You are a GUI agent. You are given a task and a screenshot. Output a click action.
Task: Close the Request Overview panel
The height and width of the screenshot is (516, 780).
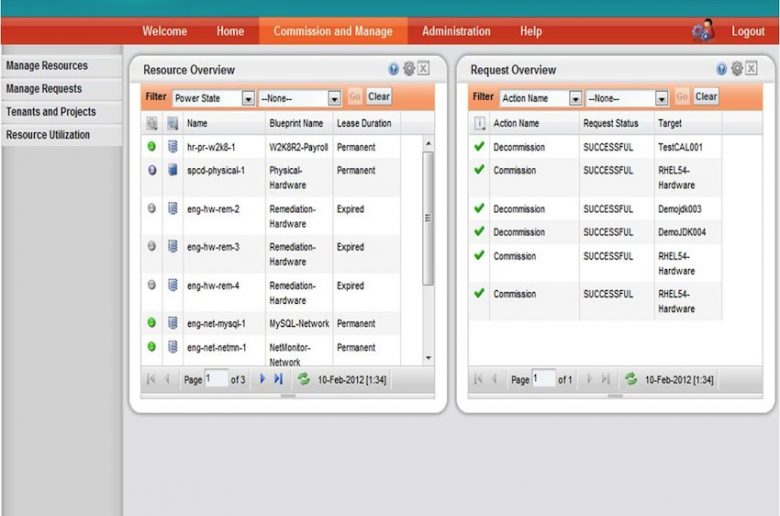(x=751, y=68)
